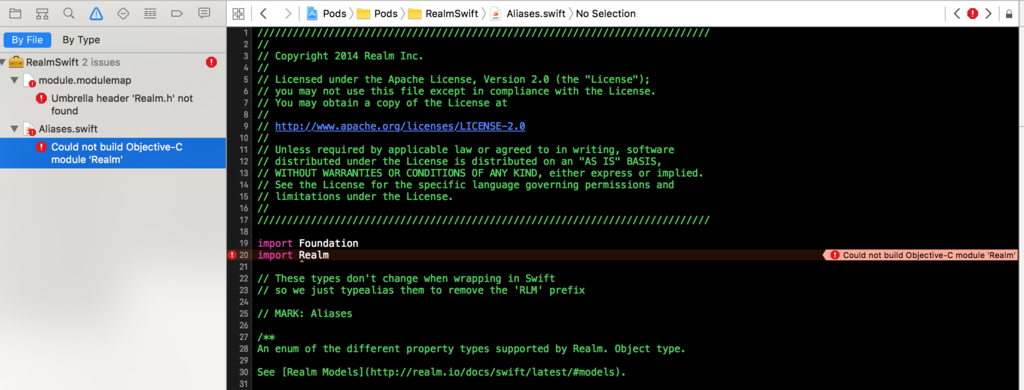Open the Symbol navigator
Screen dimensions: 1024x390
point(42,13)
